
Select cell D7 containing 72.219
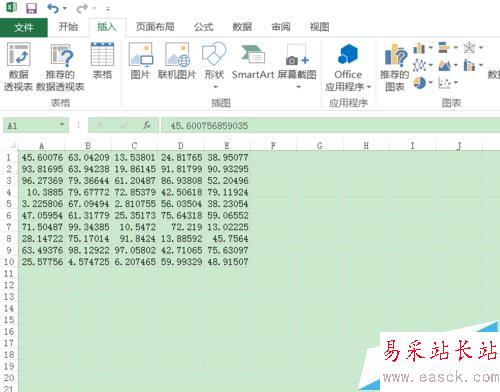181,227
